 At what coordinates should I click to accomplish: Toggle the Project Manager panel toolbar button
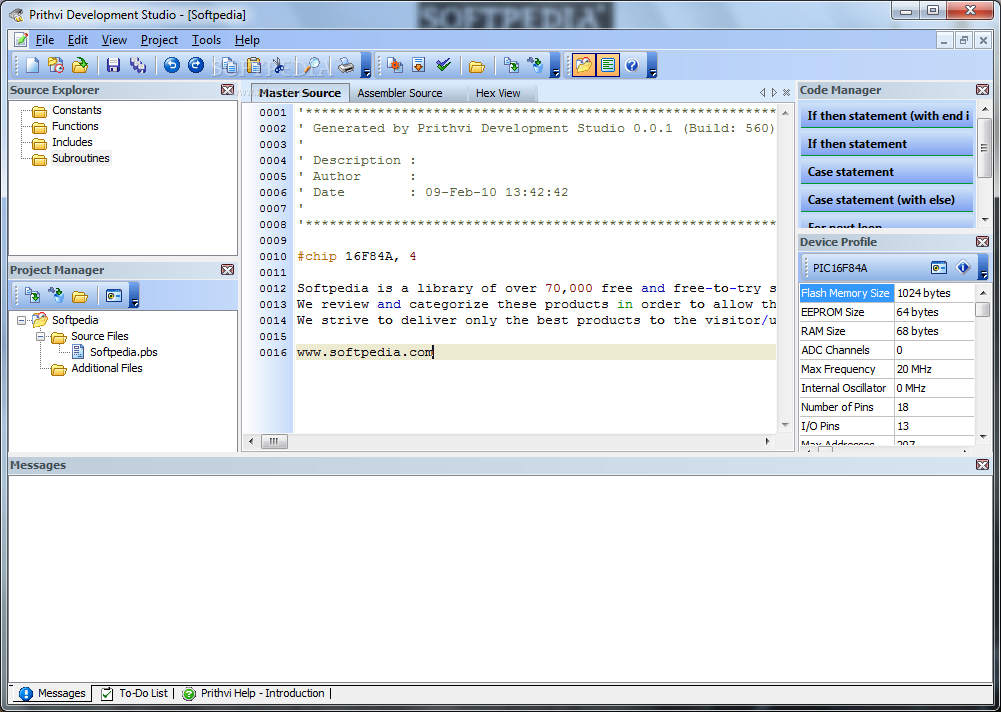pos(583,65)
